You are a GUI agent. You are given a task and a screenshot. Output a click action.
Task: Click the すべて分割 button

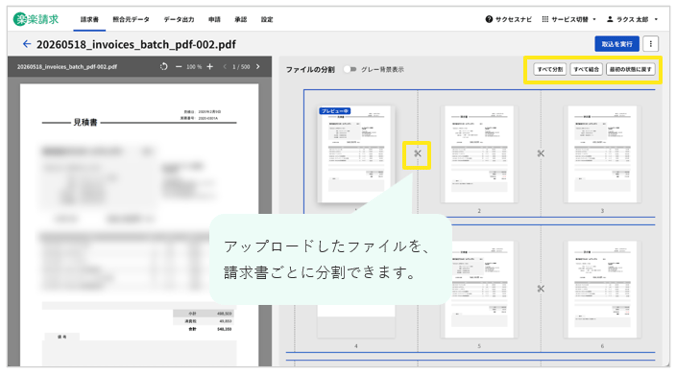(550, 69)
